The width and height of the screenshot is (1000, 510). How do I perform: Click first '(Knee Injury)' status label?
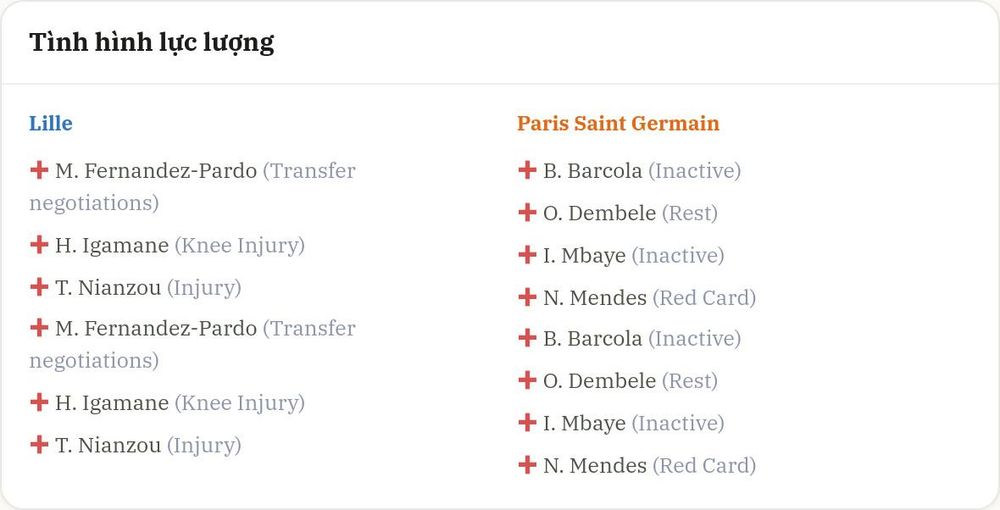[240, 245]
